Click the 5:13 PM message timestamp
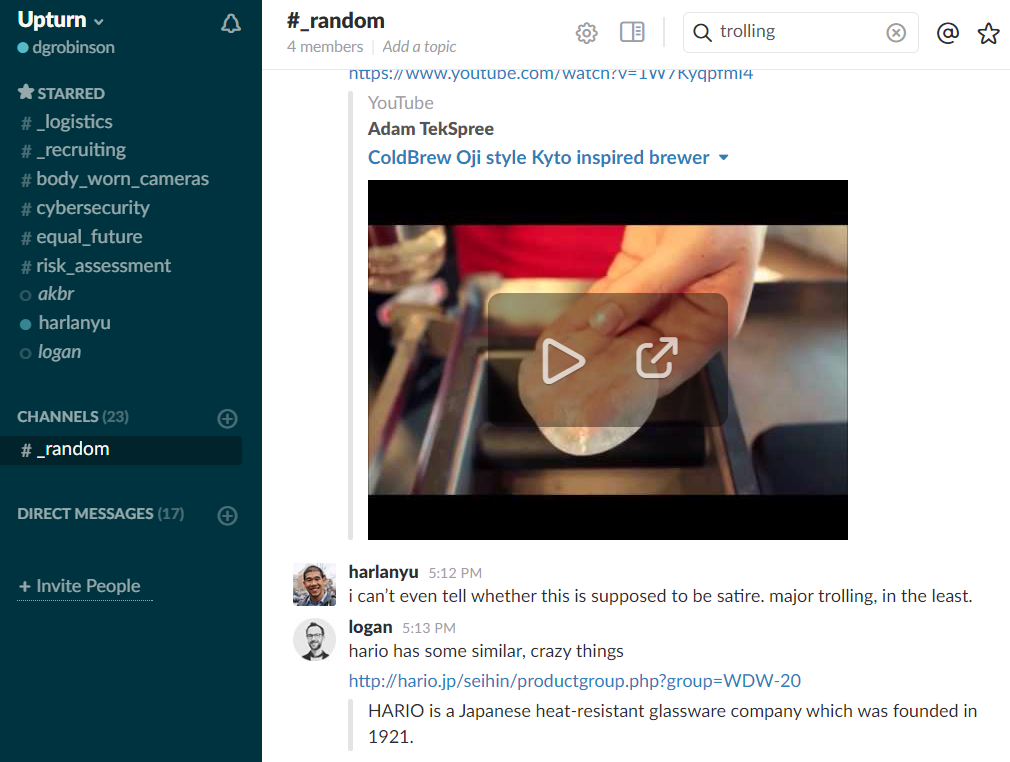 coord(428,628)
